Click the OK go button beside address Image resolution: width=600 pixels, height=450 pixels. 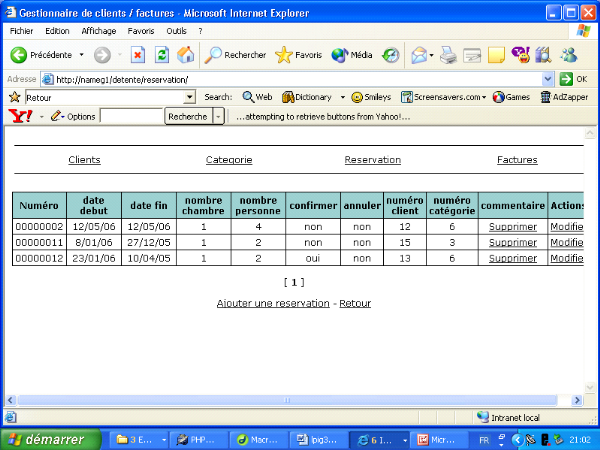(573, 78)
